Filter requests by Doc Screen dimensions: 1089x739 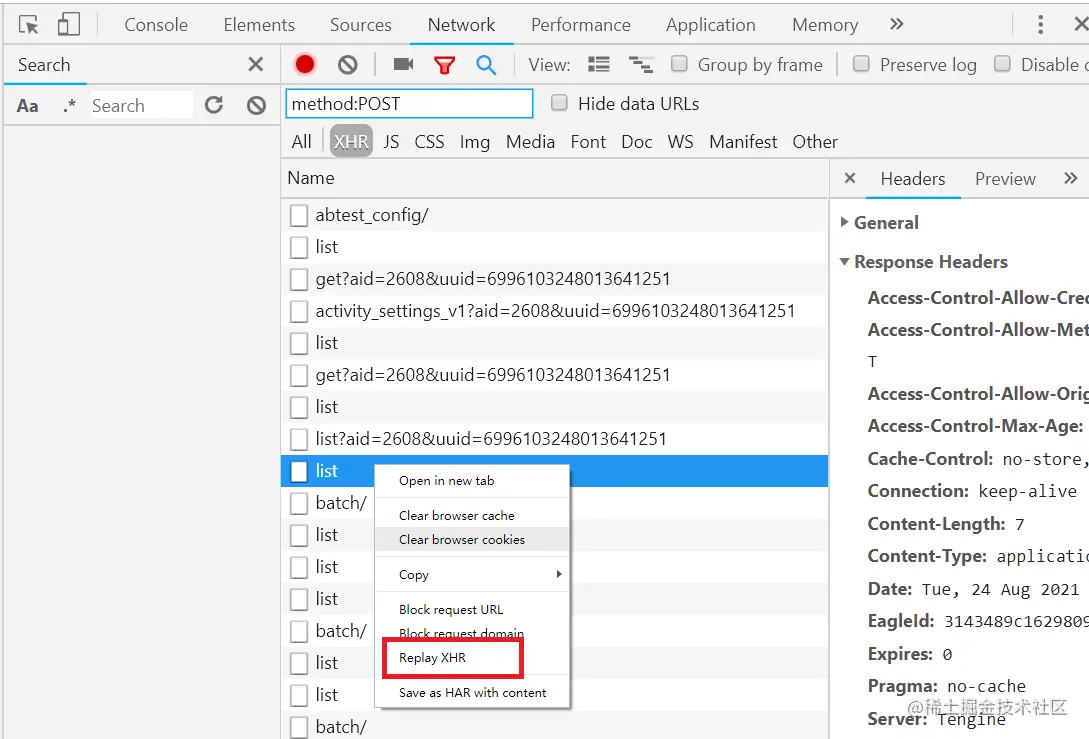coord(636,142)
